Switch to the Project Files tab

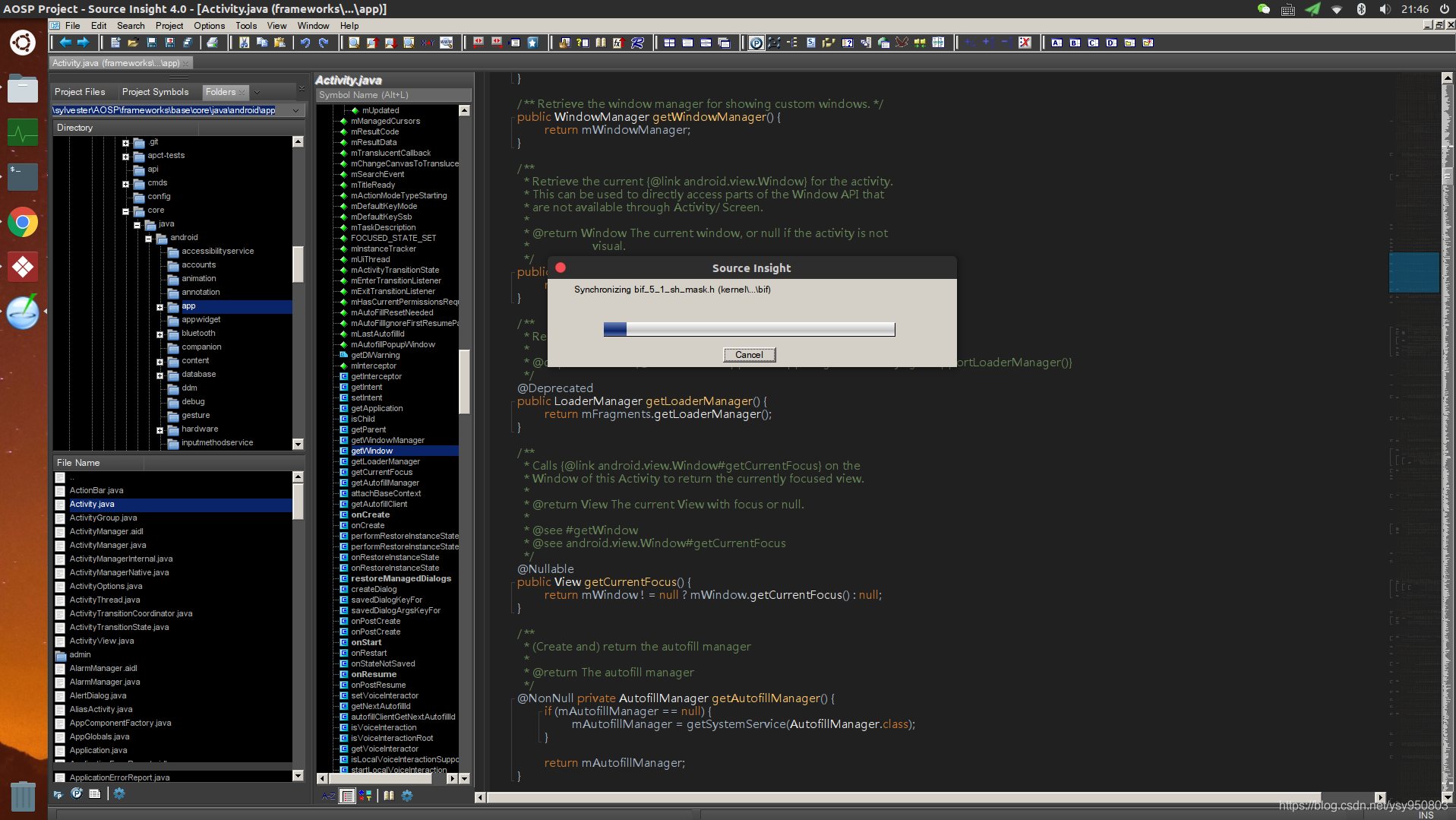80,91
